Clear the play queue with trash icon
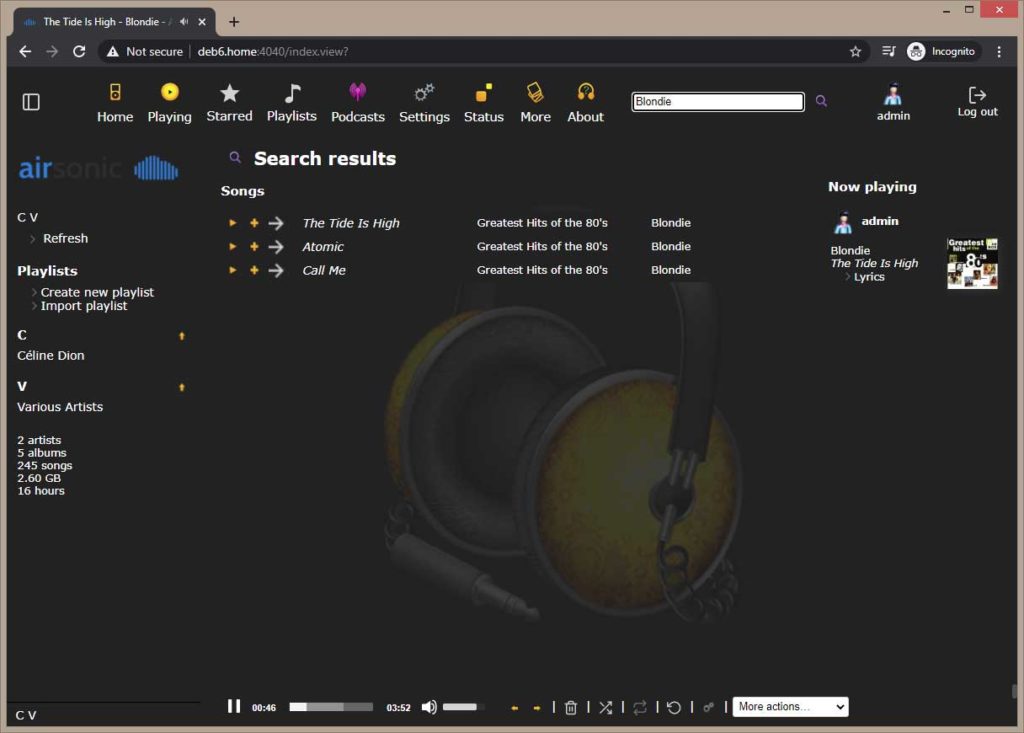 [x=571, y=707]
